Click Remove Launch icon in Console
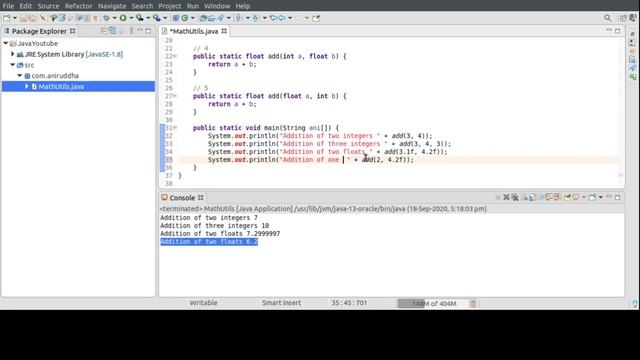Image resolution: width=640 pixels, height=360 pixels. pos(506,197)
